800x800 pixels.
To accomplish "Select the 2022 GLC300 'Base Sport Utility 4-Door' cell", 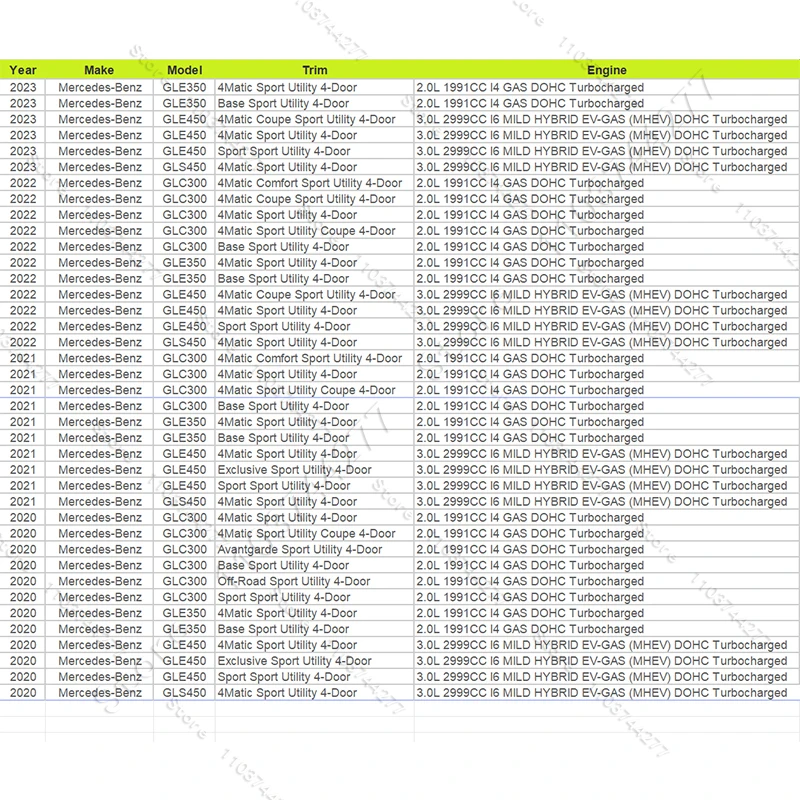I will click(x=314, y=247).
